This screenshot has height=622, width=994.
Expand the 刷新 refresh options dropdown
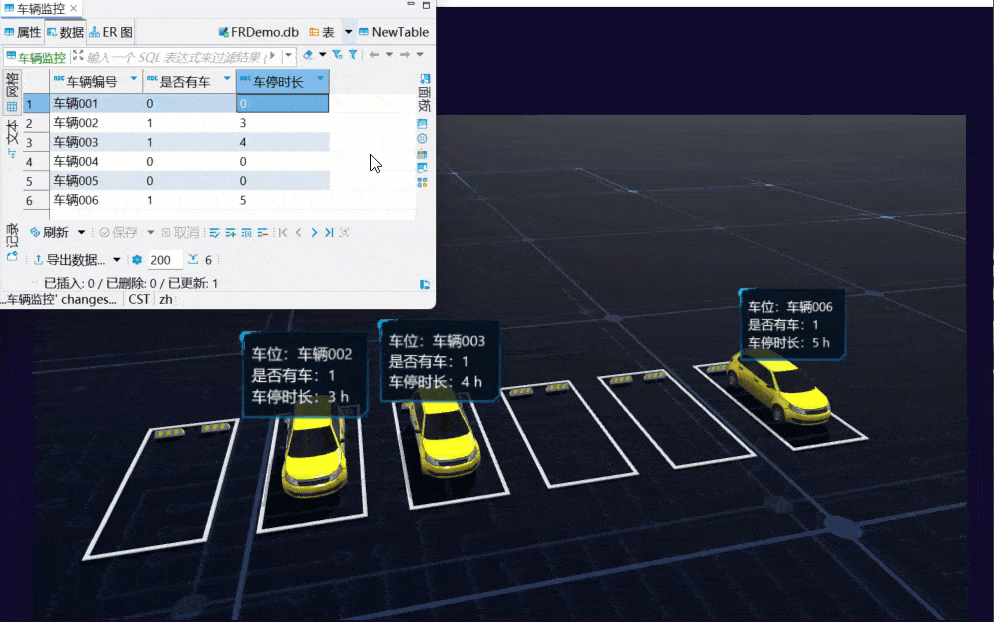click(x=82, y=232)
